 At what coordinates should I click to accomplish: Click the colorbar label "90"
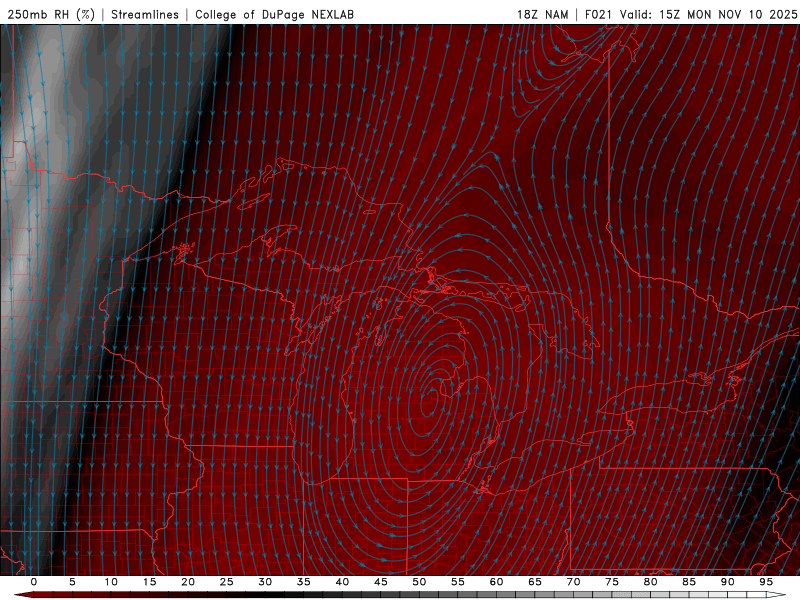click(728, 582)
